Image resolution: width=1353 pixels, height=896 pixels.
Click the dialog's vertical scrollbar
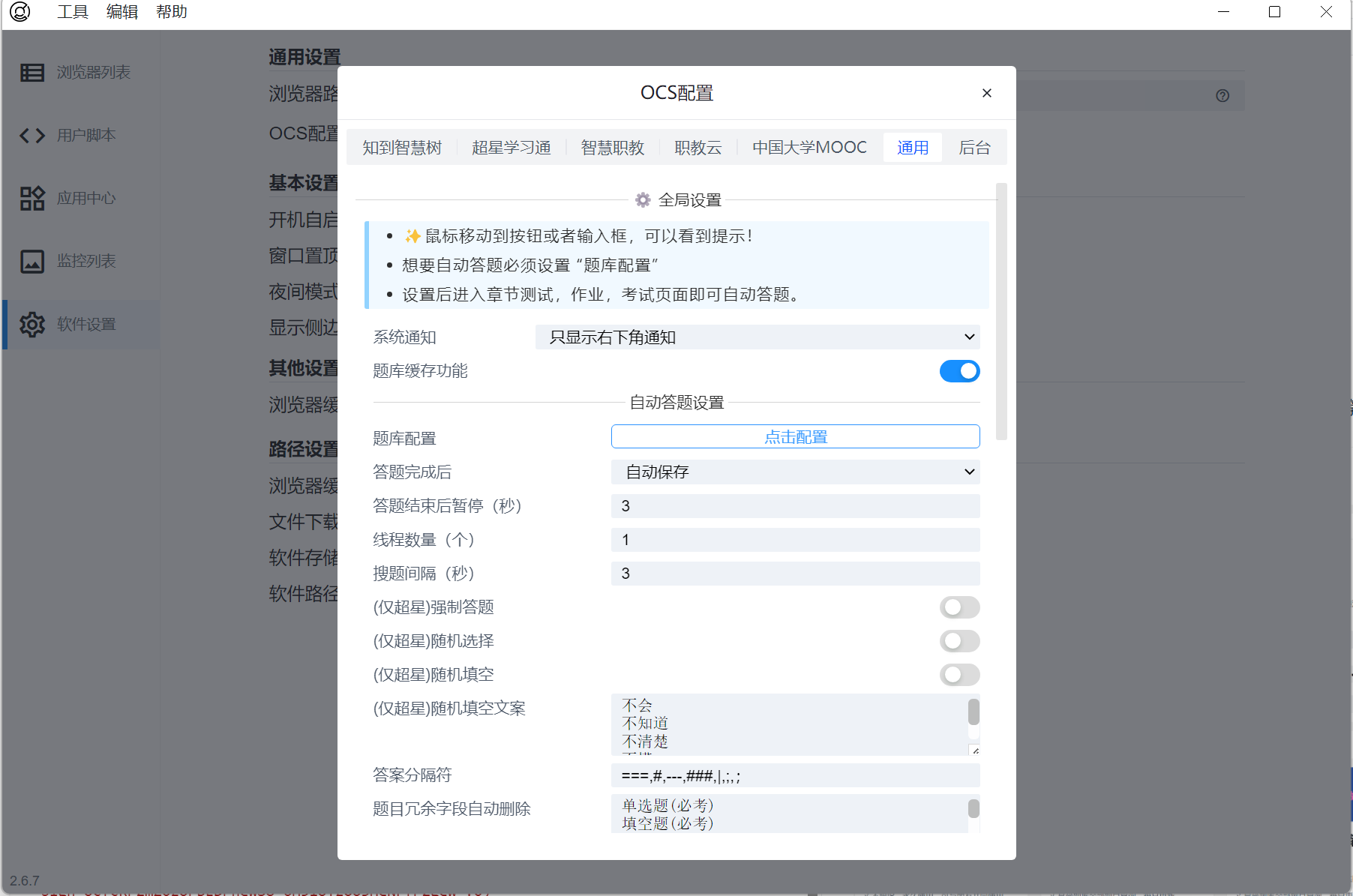click(x=1001, y=311)
